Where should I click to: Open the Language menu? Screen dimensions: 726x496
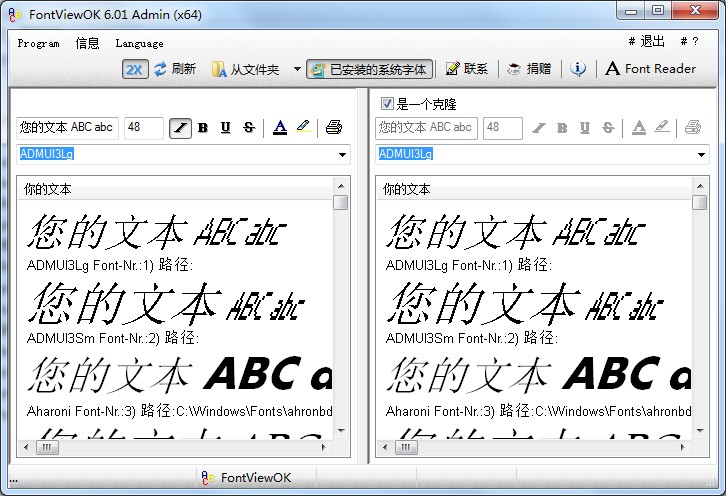(x=139, y=43)
